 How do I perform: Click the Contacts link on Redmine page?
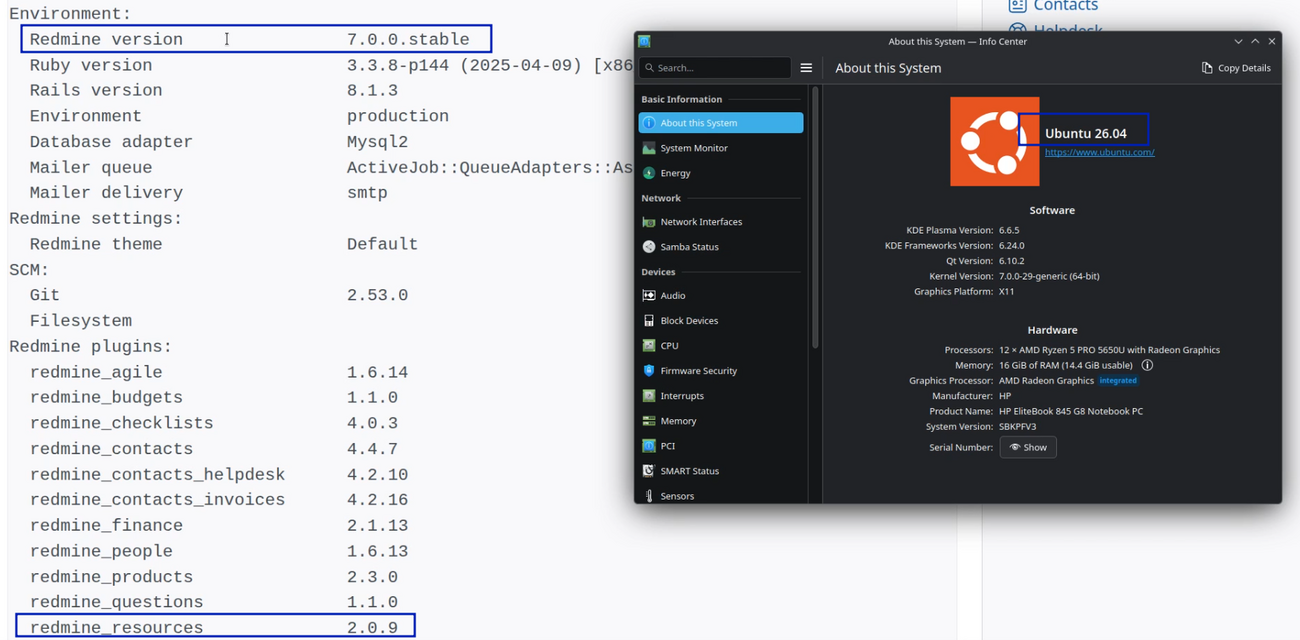point(1065,6)
